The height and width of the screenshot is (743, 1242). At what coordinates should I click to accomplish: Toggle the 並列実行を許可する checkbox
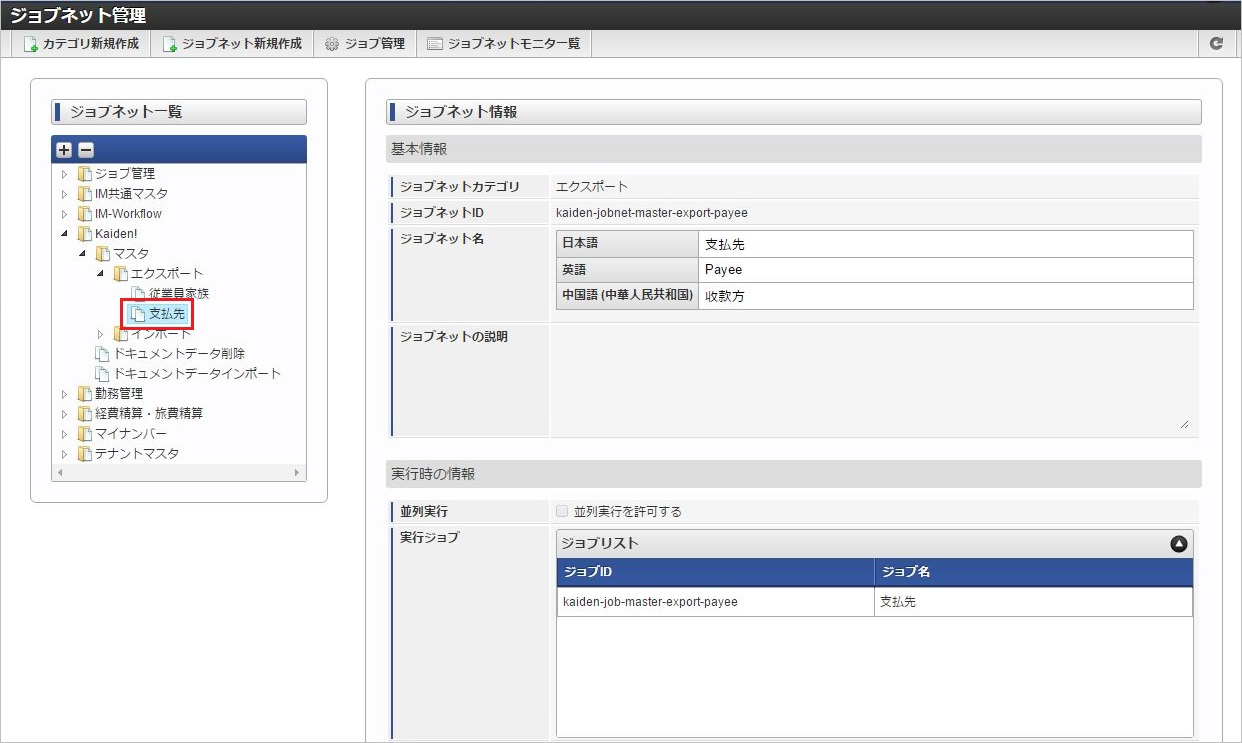pyautogui.click(x=562, y=512)
